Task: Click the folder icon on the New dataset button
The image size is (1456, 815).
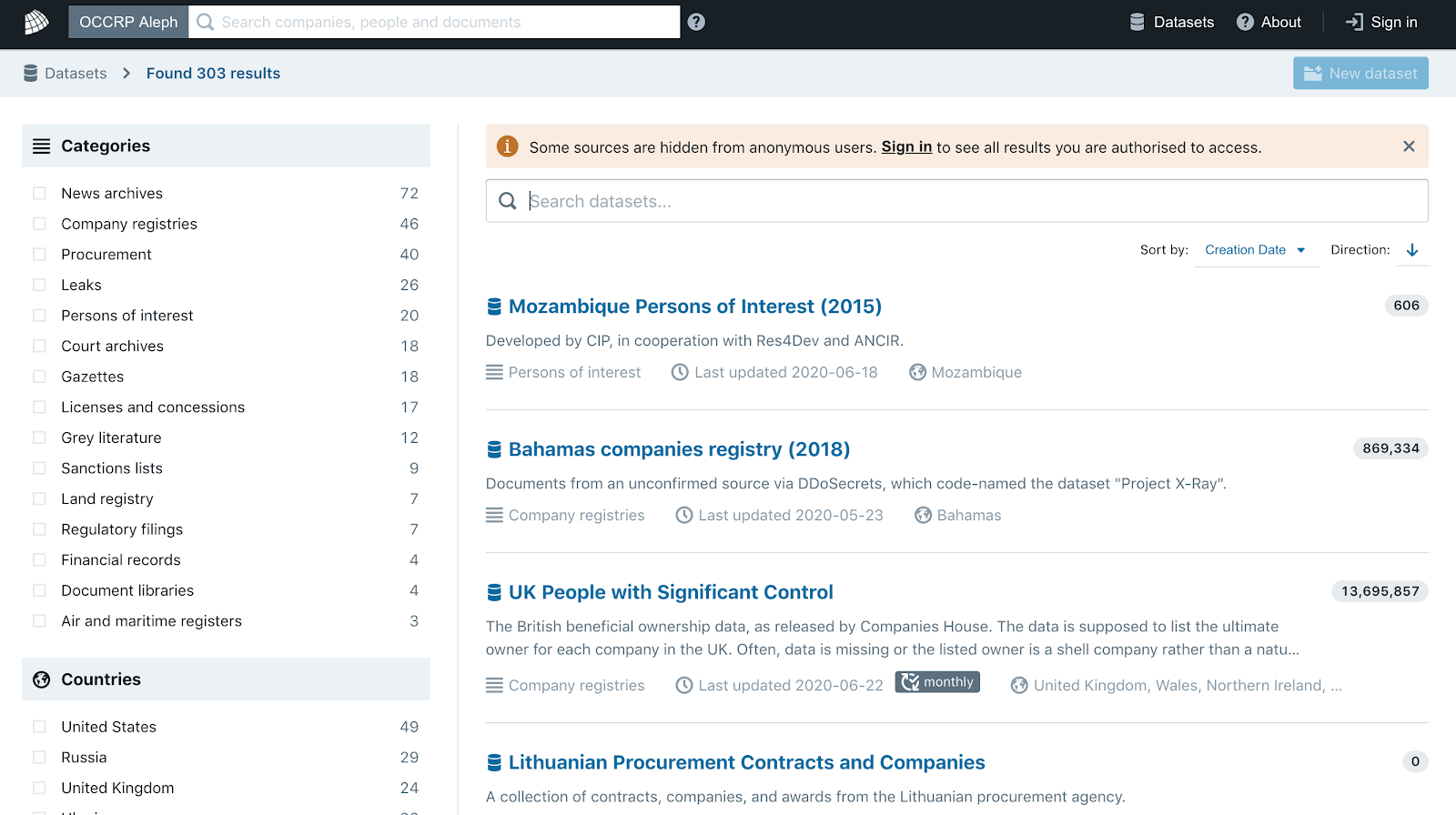Action: (1313, 73)
